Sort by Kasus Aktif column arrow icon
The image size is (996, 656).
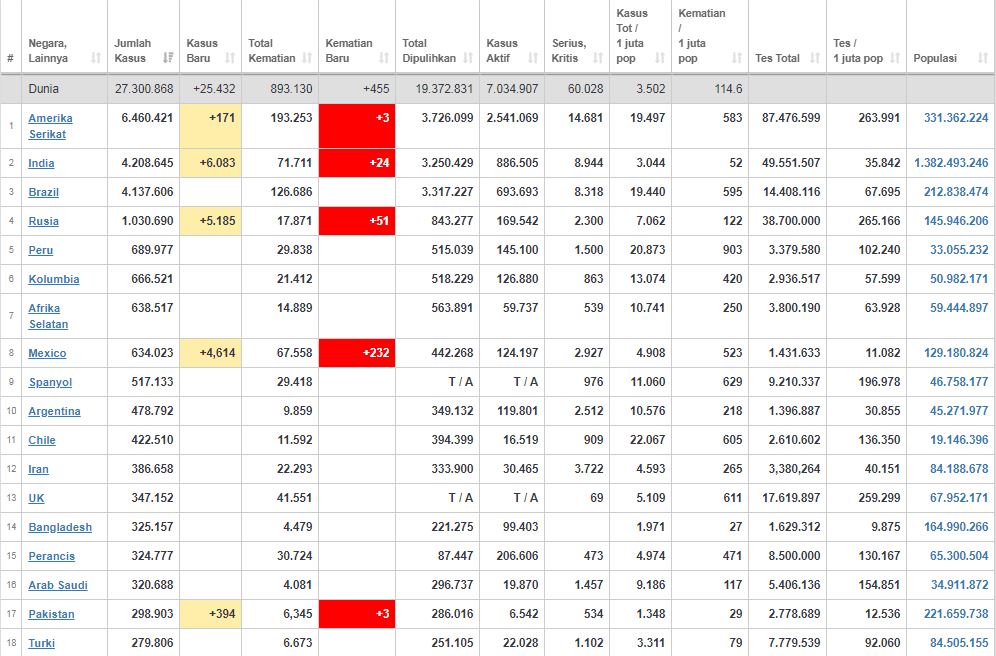[533, 58]
